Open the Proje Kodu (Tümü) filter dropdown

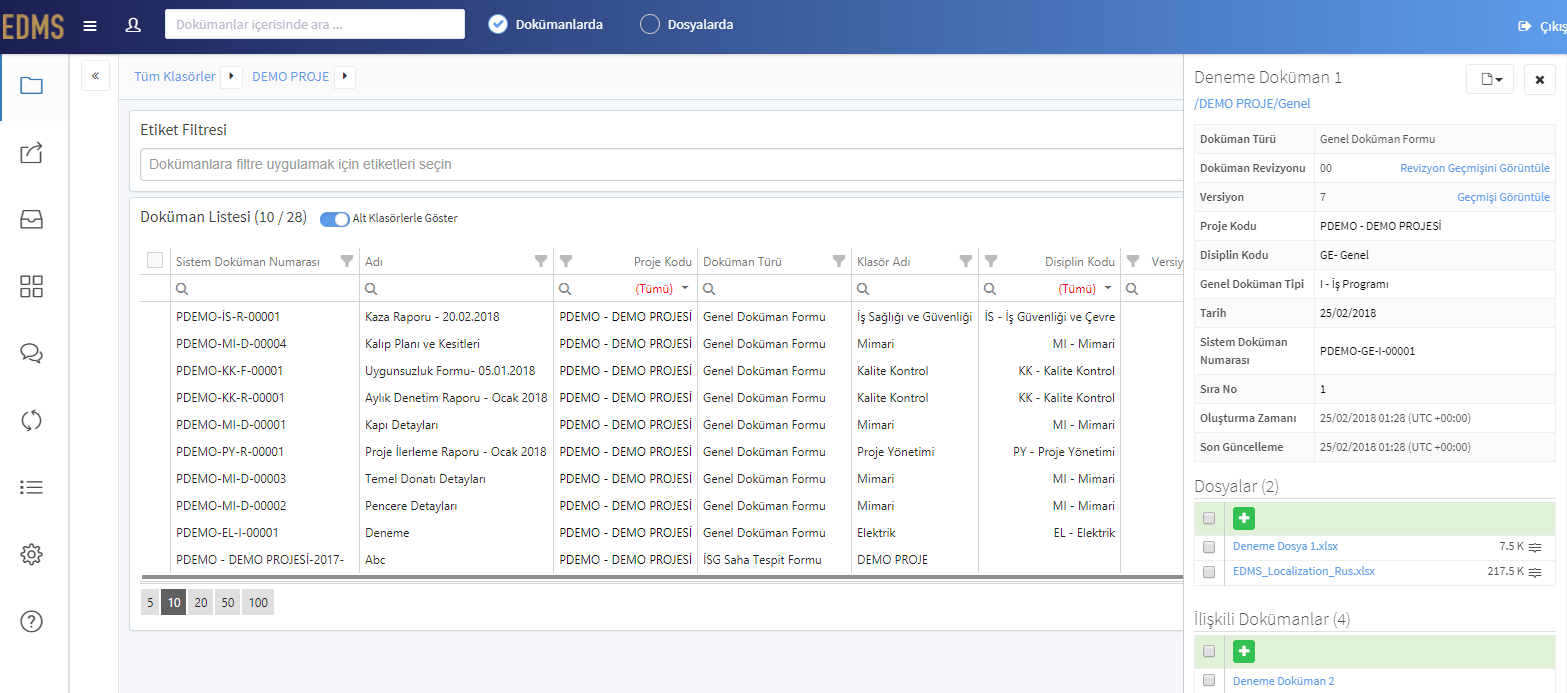pyautogui.click(x=663, y=288)
